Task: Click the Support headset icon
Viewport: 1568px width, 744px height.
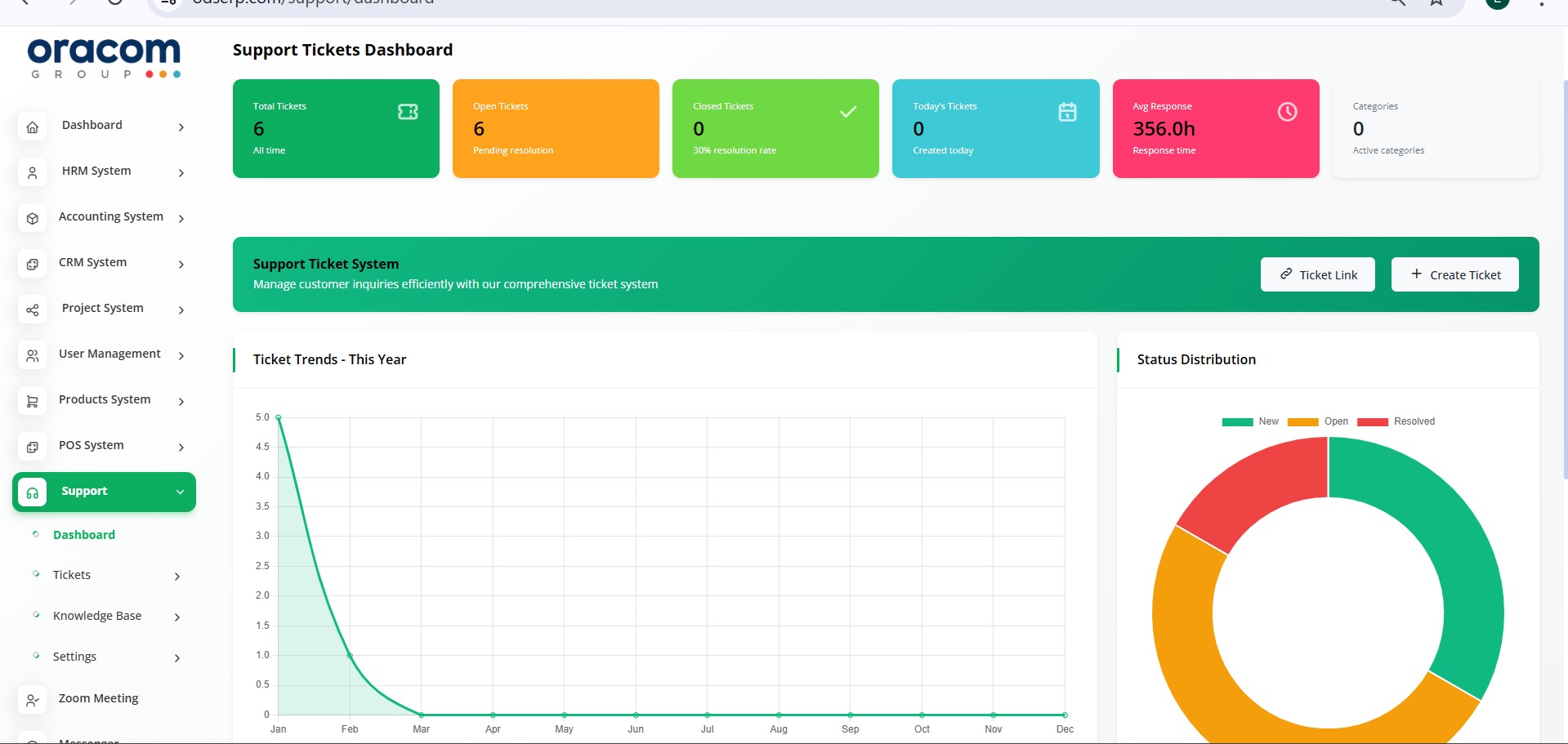Action: point(33,493)
